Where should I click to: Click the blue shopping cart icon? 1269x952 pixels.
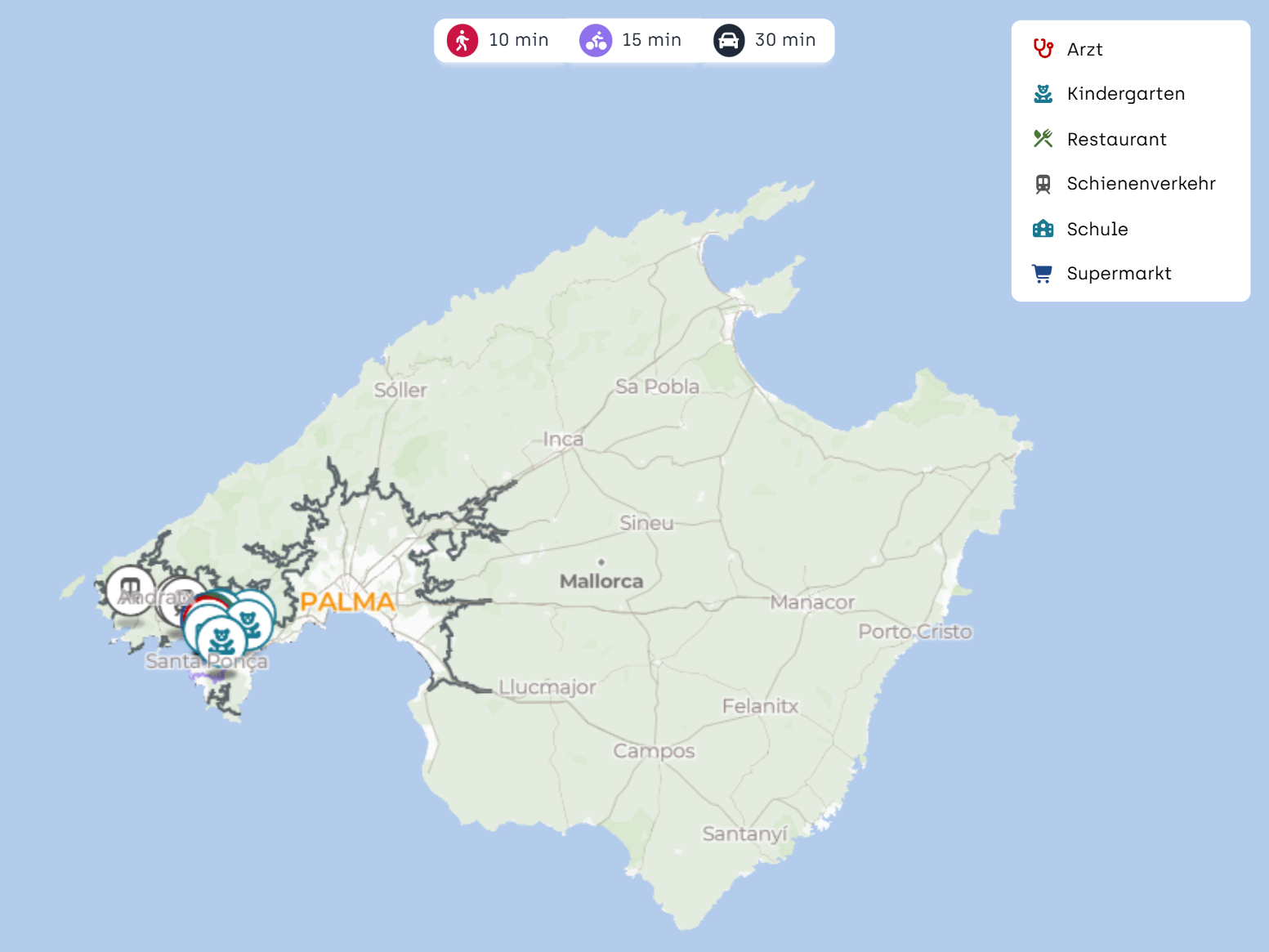(1043, 274)
